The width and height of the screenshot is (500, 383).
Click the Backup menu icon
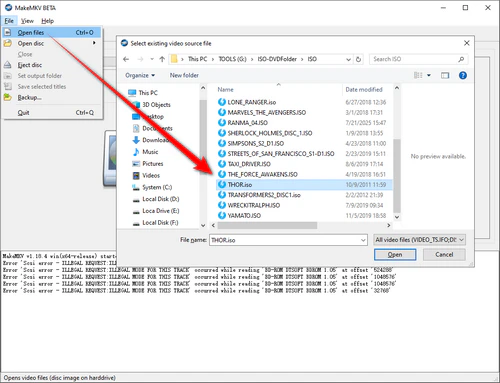(x=8, y=97)
